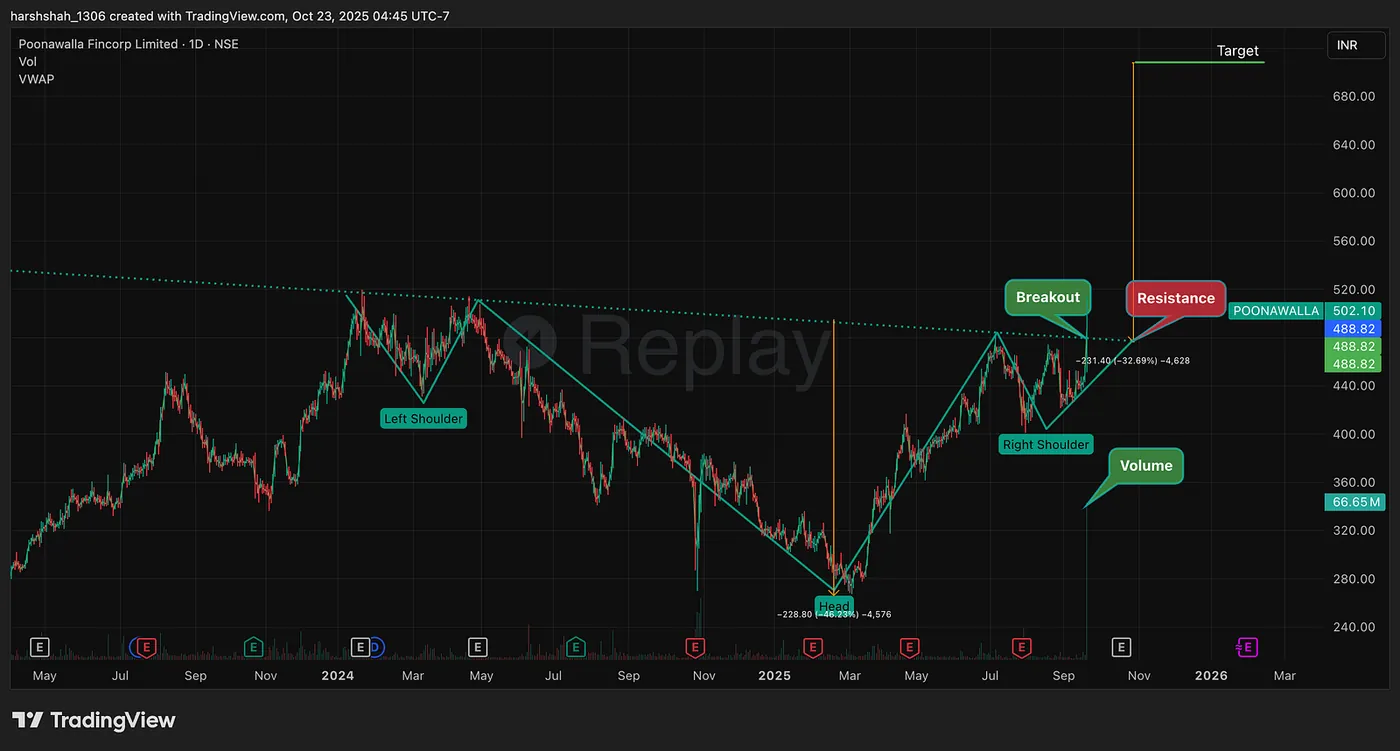The image size is (1400, 751).
Task: Click the red E marker below Right Shoulder label
Action: pos(1021,647)
